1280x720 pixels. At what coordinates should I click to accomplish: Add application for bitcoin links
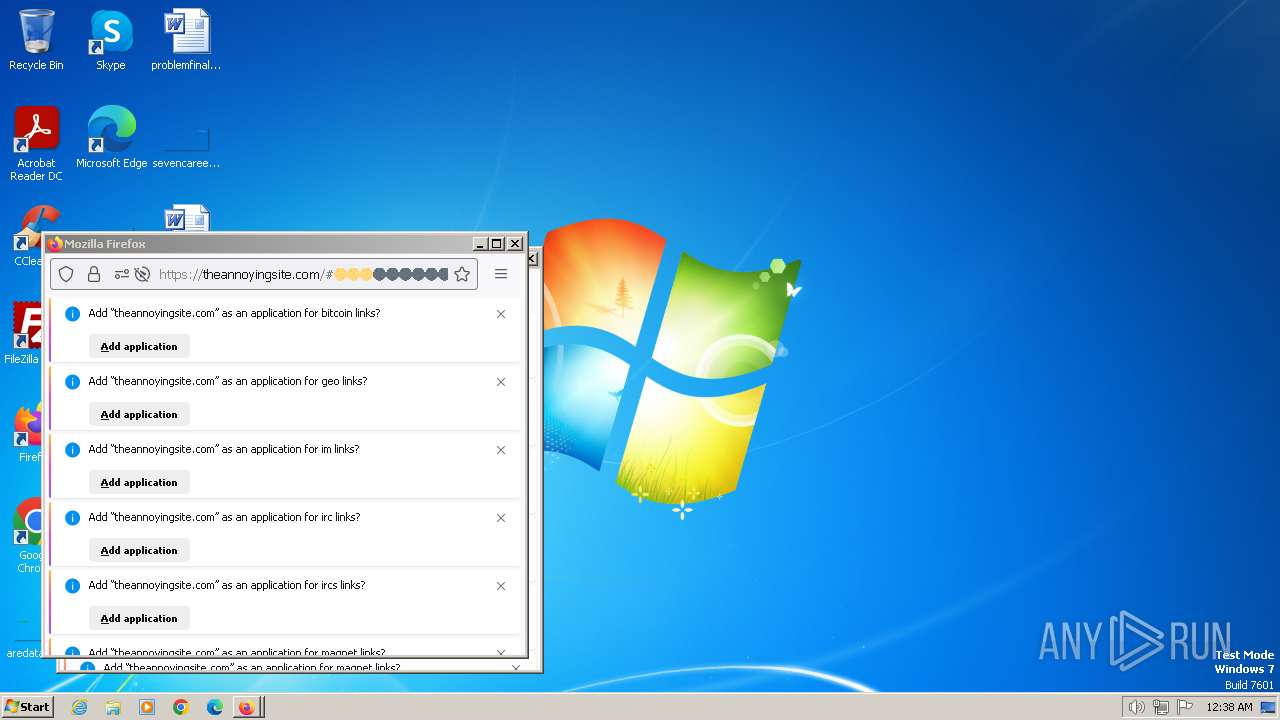139,346
